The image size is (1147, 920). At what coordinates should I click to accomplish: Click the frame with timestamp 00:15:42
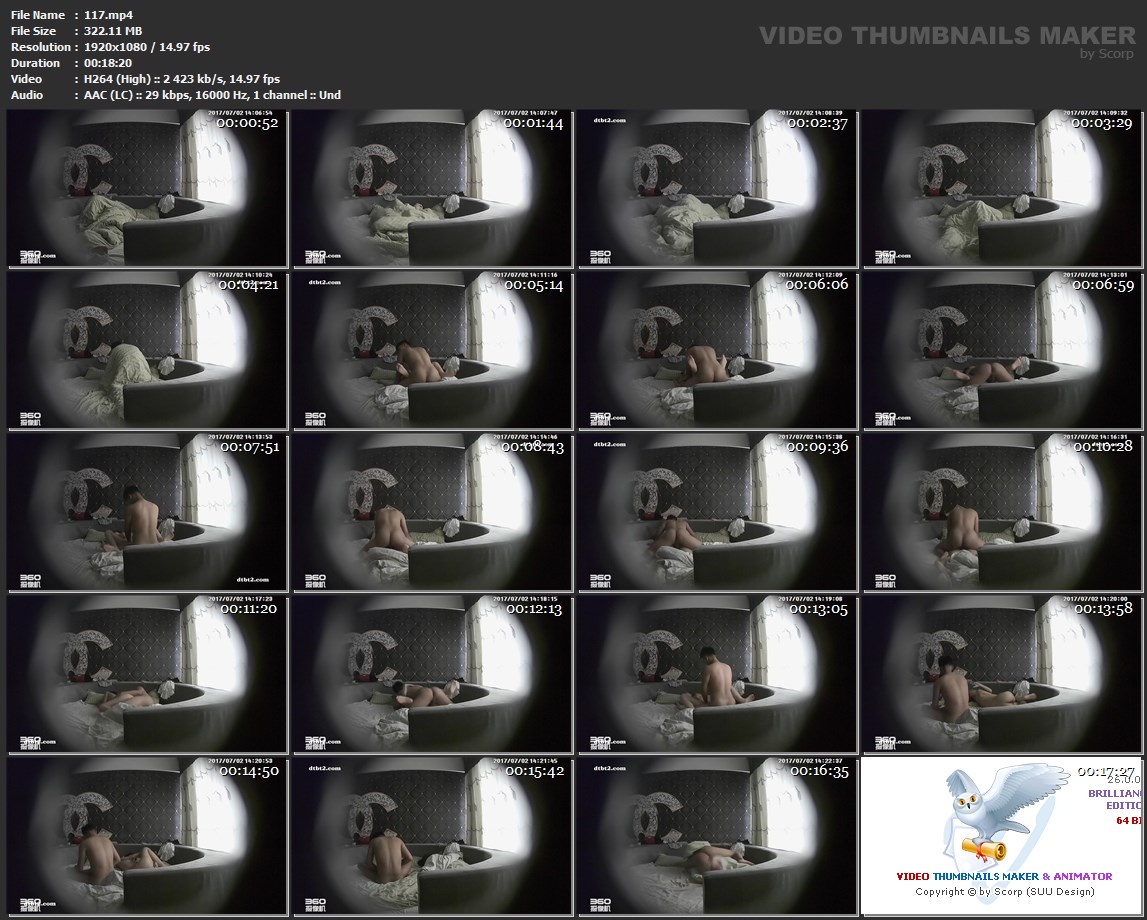[432, 837]
